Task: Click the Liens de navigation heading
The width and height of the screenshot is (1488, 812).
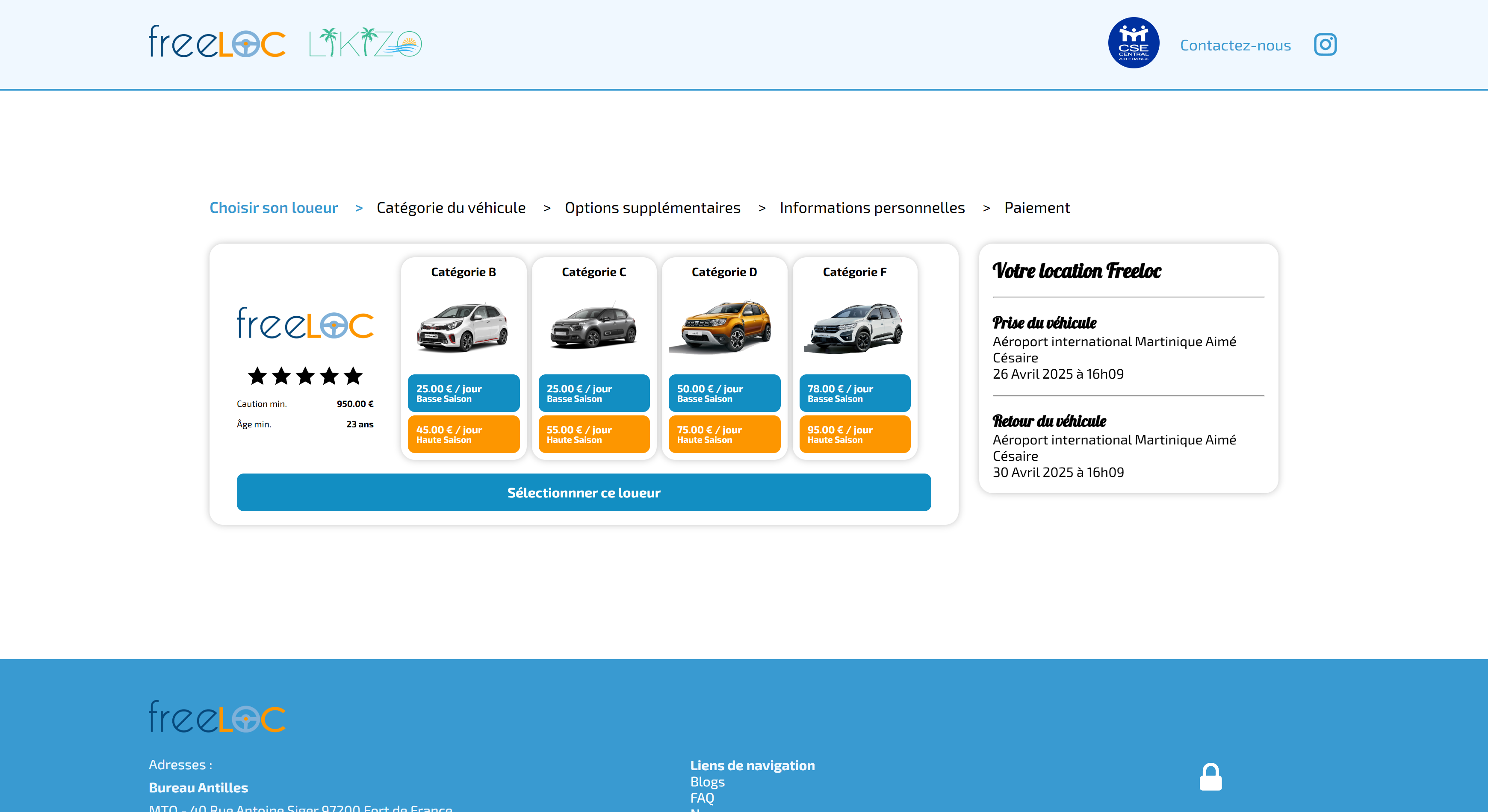Action: click(753, 765)
